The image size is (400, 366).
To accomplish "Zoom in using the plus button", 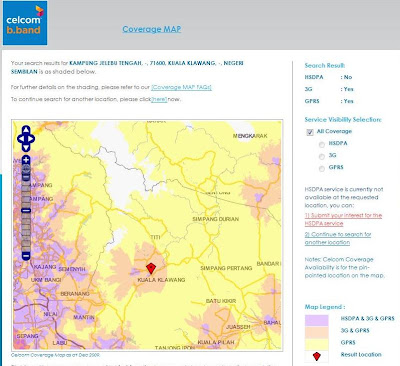I will 26,160.
